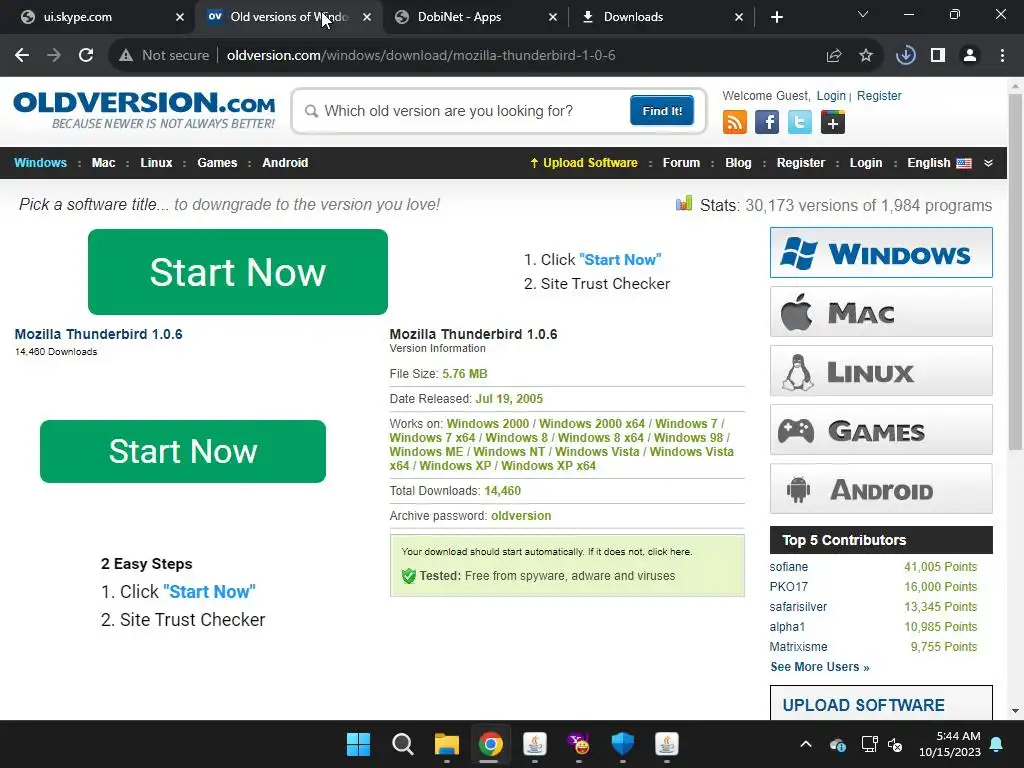This screenshot has width=1024, height=768.
Task: Click the Find It! search button
Action: pyautogui.click(x=662, y=110)
